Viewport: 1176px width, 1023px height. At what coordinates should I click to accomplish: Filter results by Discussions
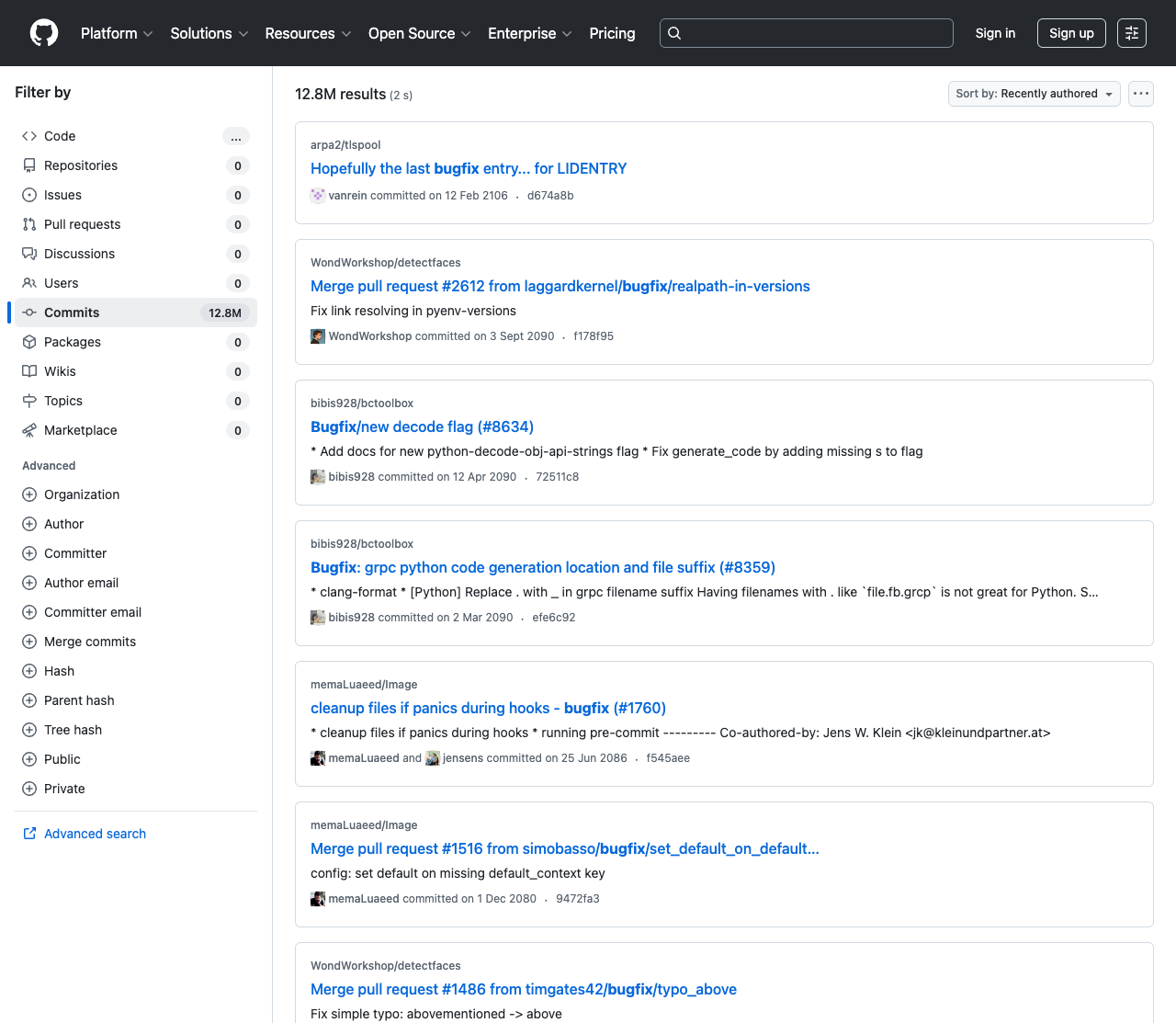point(136,254)
